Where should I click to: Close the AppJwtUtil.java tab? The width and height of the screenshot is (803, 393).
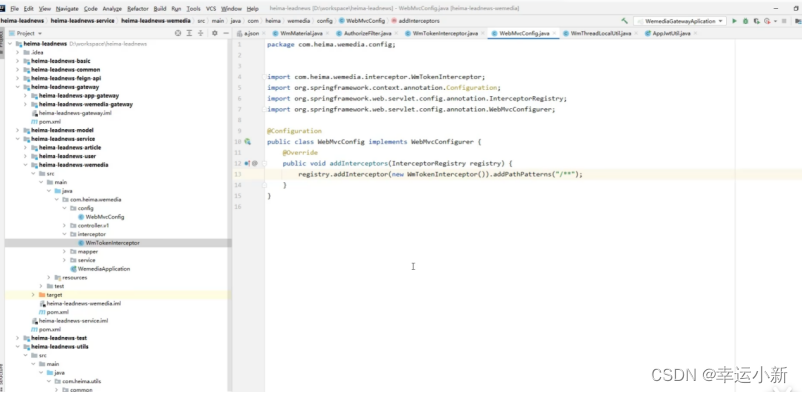coord(695,33)
